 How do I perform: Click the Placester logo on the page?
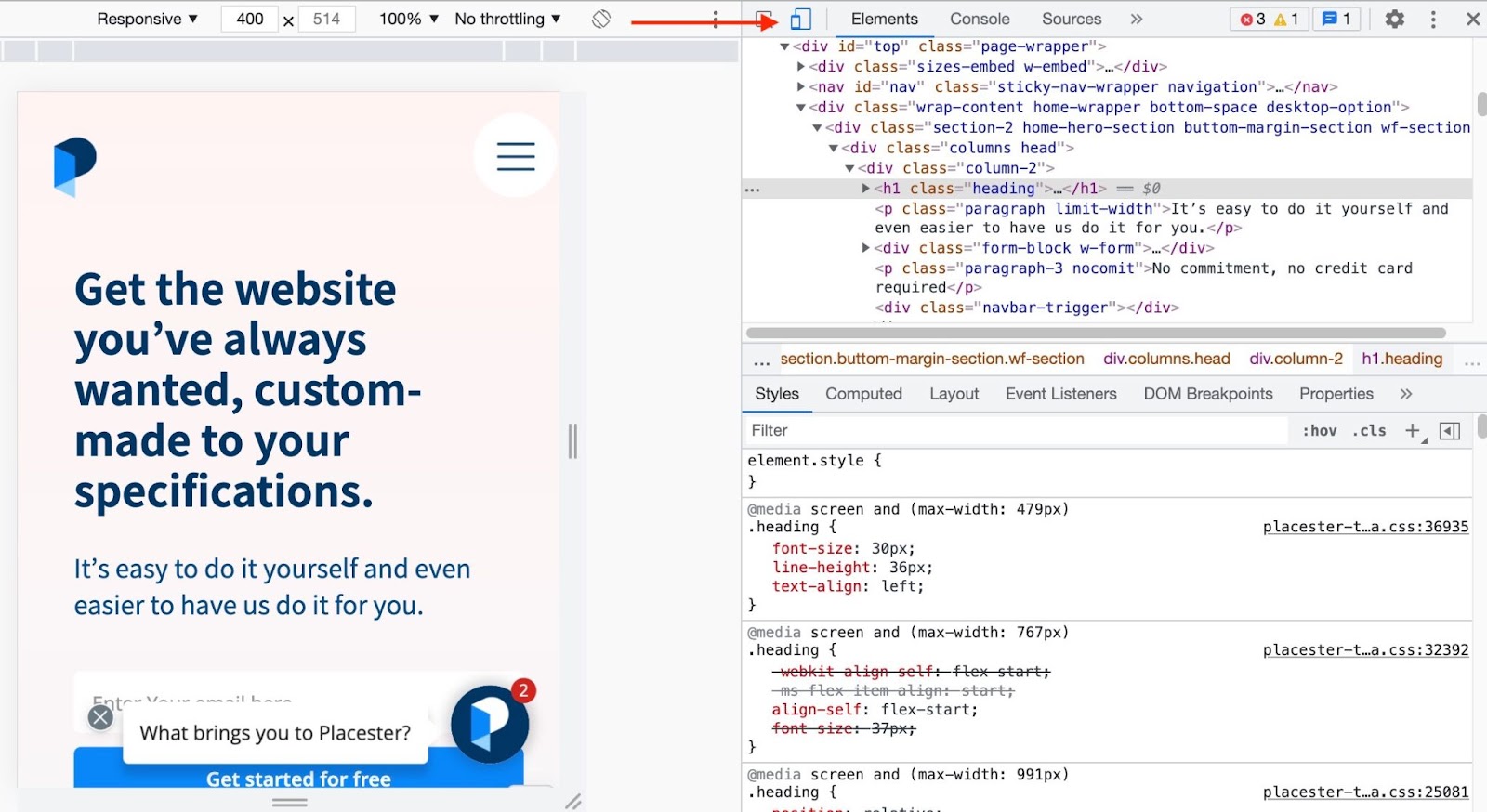pyautogui.click(x=74, y=166)
